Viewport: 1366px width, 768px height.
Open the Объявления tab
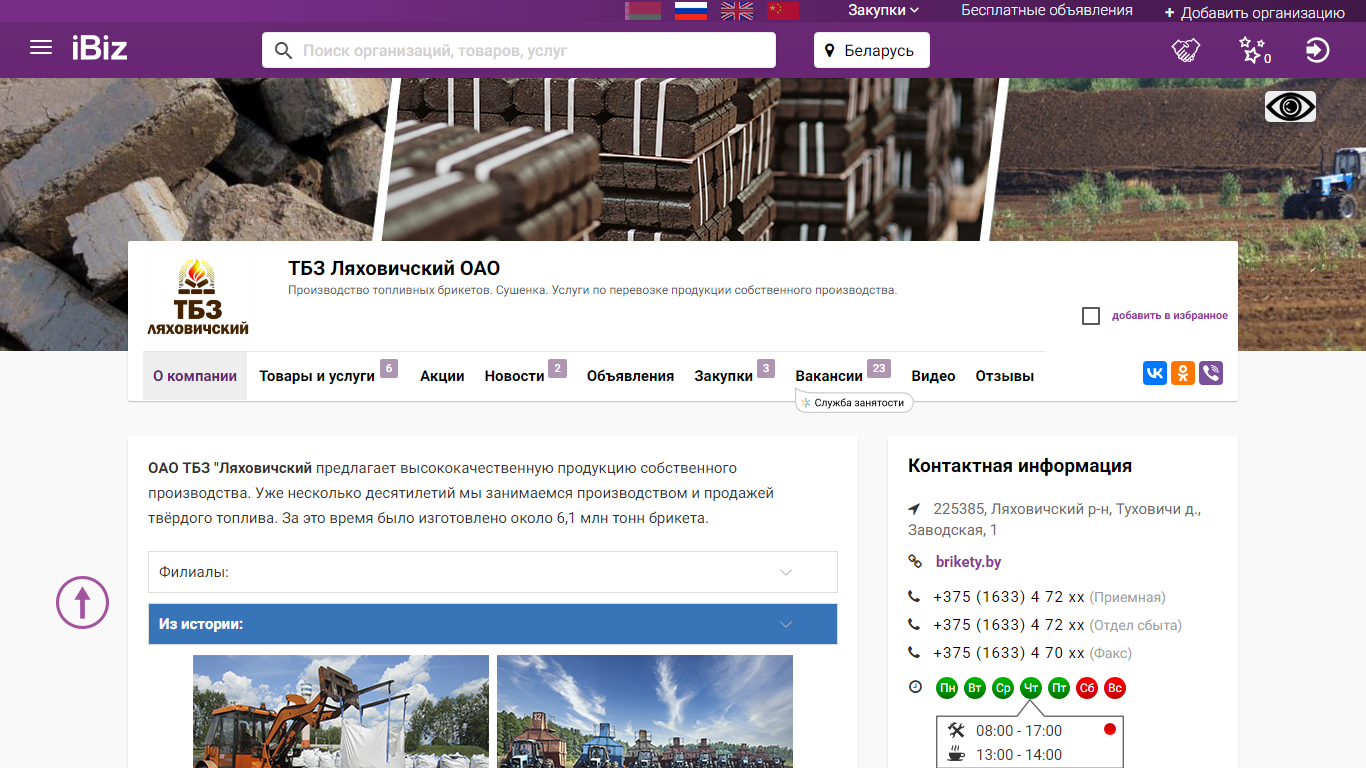coord(630,376)
